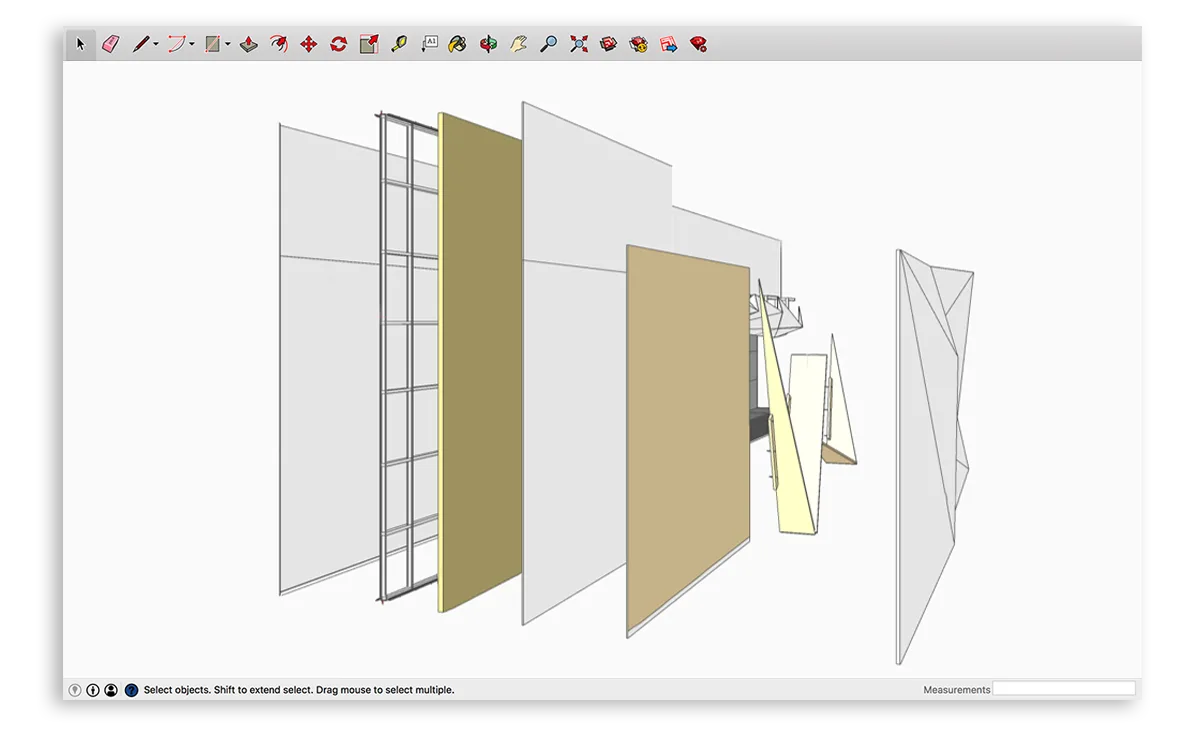Click the 'Measurements' label

point(957,690)
